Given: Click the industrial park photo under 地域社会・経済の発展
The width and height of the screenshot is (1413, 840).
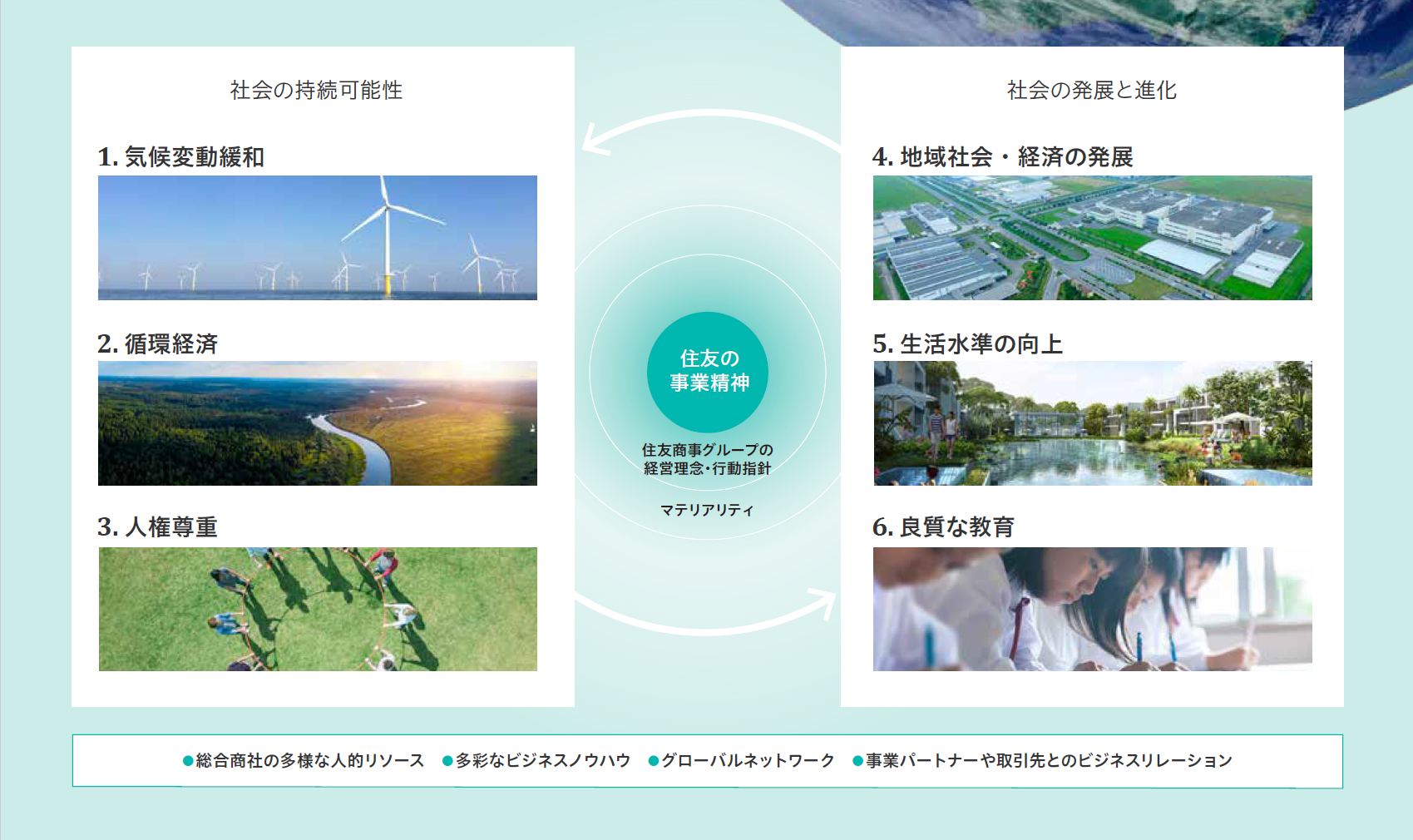Looking at the screenshot, I should pos(1093,238).
